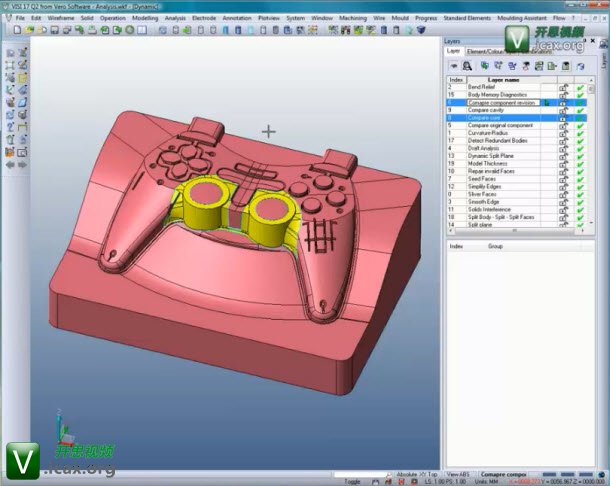Click the globe icon in Layers toolbar

580,66
